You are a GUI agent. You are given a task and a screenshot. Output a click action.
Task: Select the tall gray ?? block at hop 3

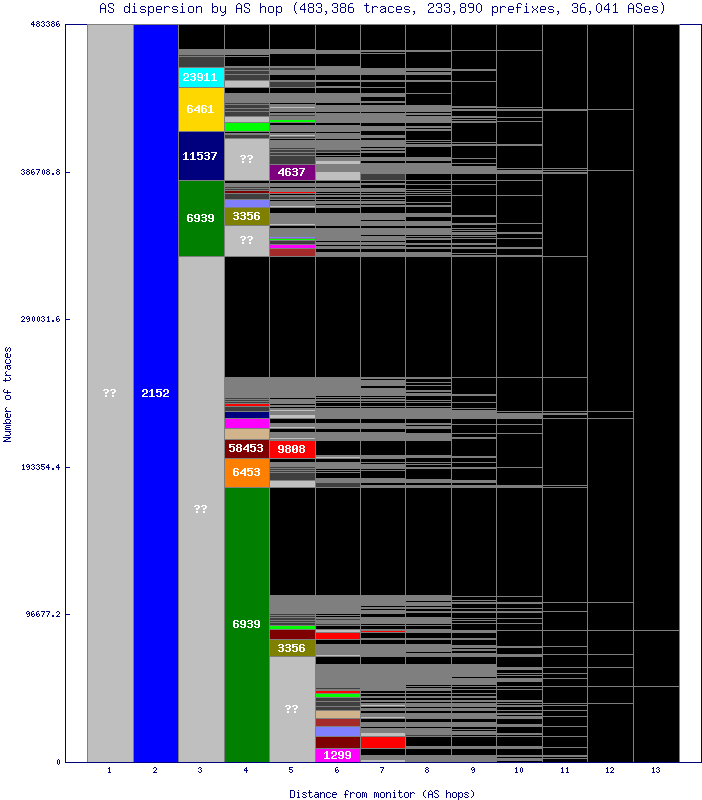(x=201, y=509)
